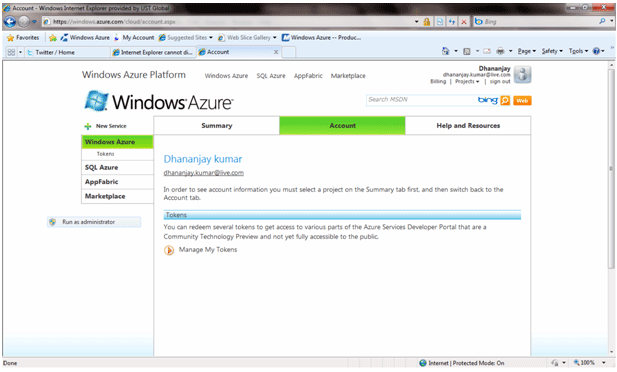Go back with the browser Back arrow
Screen dimensions: 617x372
[10, 22]
